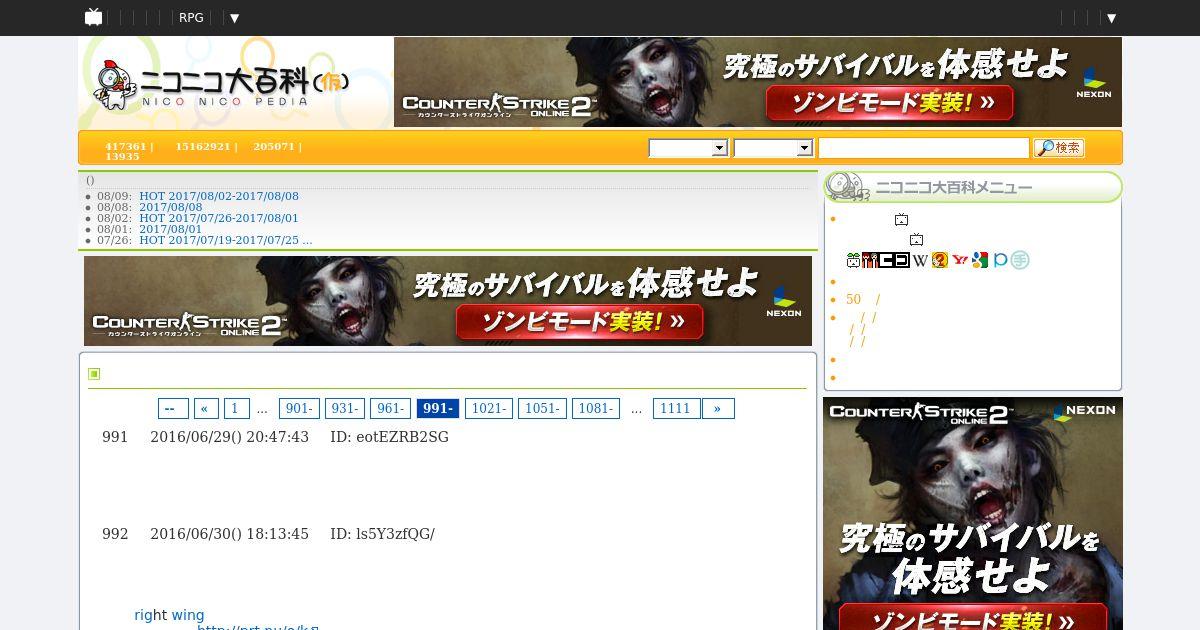Viewport: 1200px width, 630px height.
Task: Click the green square heading icon
Action: pyautogui.click(x=94, y=374)
